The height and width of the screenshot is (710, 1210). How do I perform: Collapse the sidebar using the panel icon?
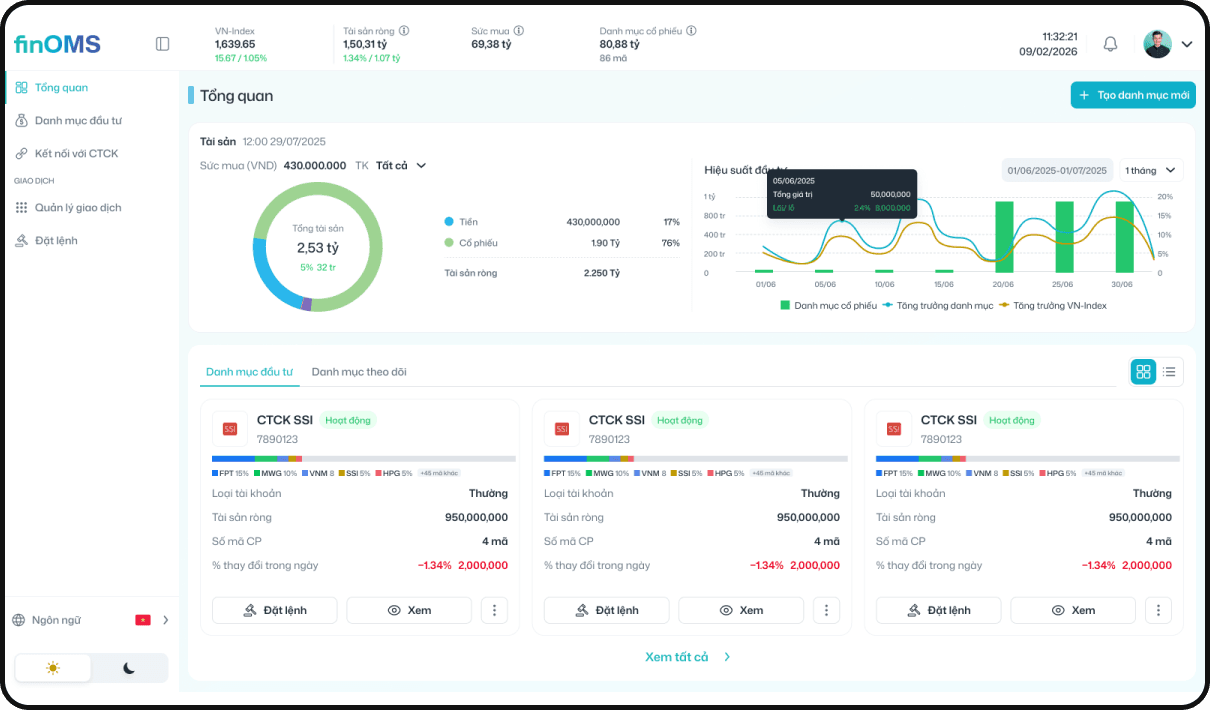coord(162,44)
